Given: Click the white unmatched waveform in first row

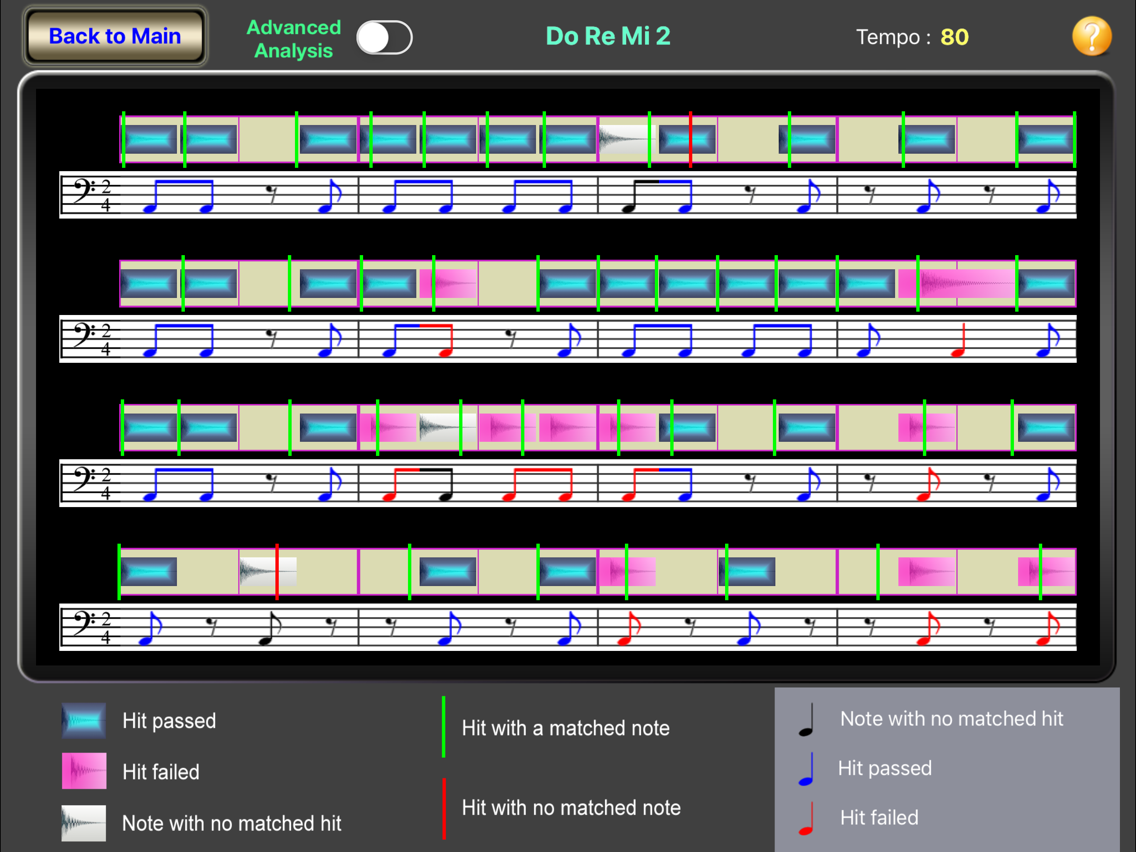Looking at the screenshot, I should (x=625, y=138).
